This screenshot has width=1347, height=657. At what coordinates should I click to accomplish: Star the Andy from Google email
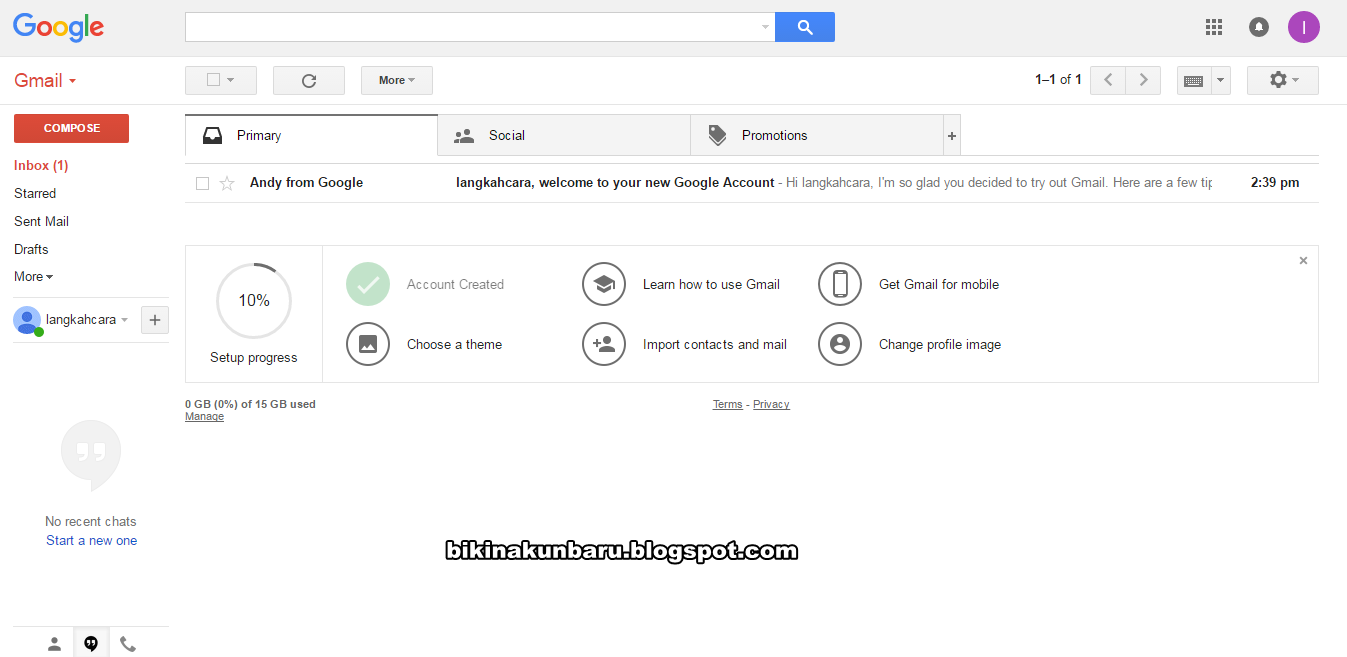click(x=227, y=183)
